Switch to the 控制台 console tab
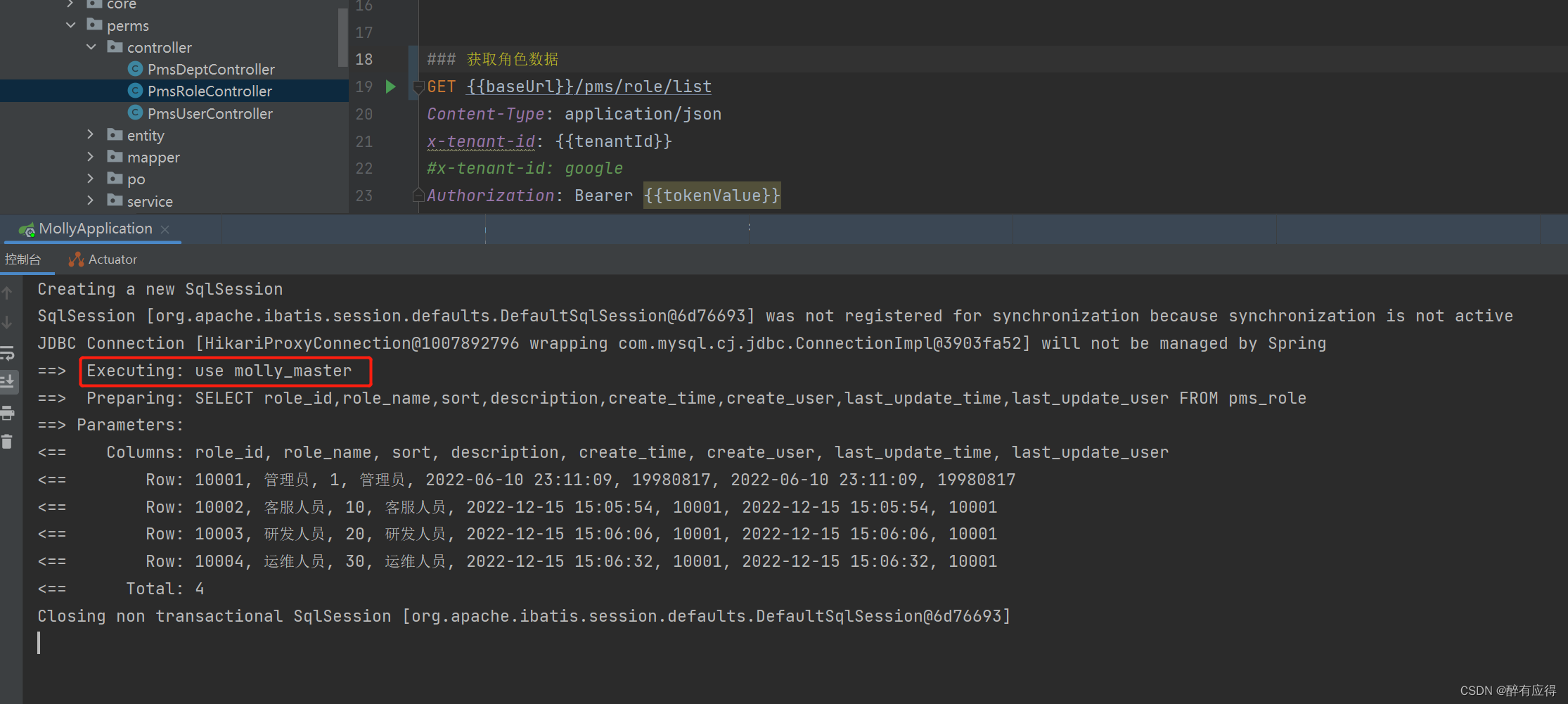This screenshot has width=1568, height=704. point(23,260)
